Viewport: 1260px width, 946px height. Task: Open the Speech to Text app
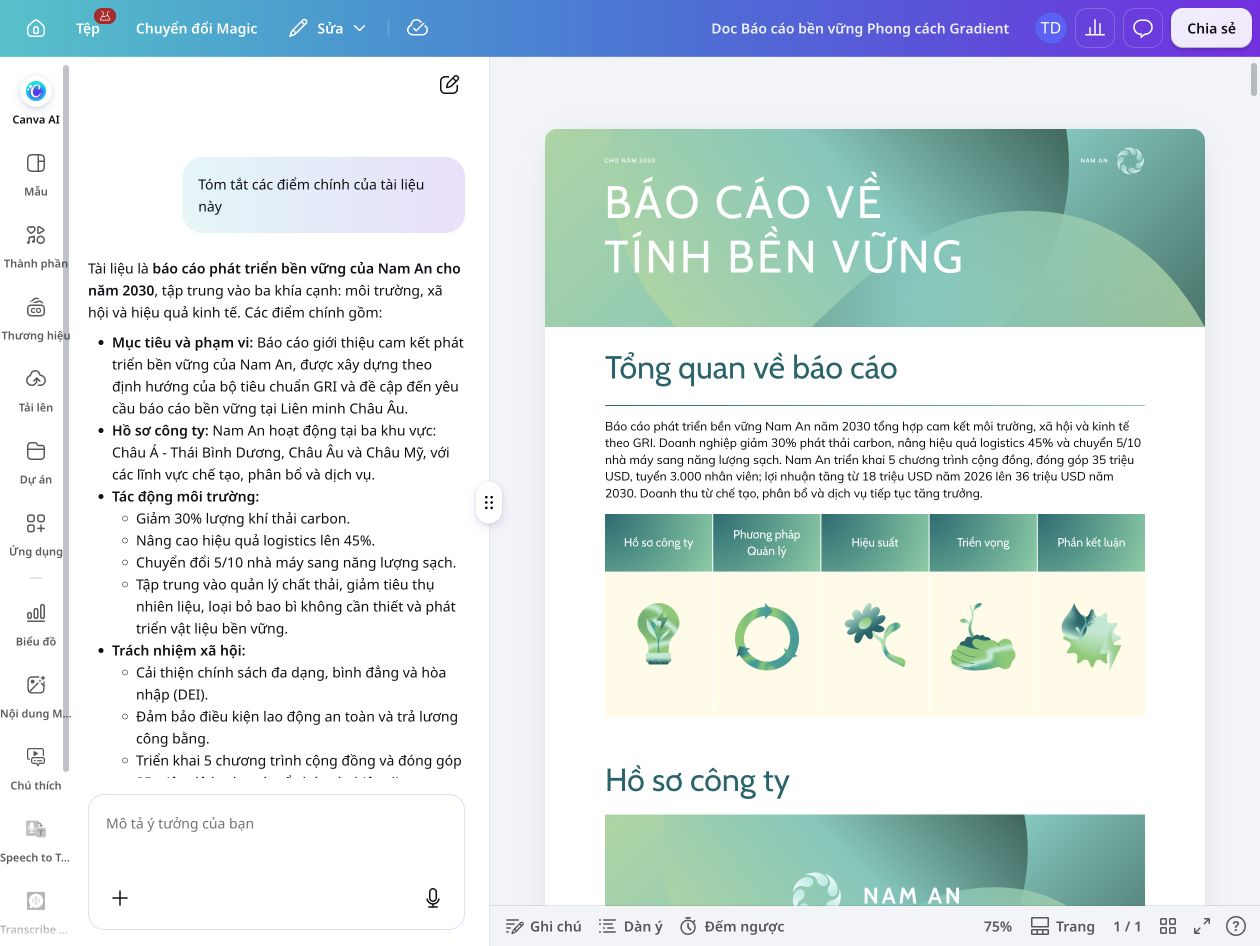click(x=36, y=840)
